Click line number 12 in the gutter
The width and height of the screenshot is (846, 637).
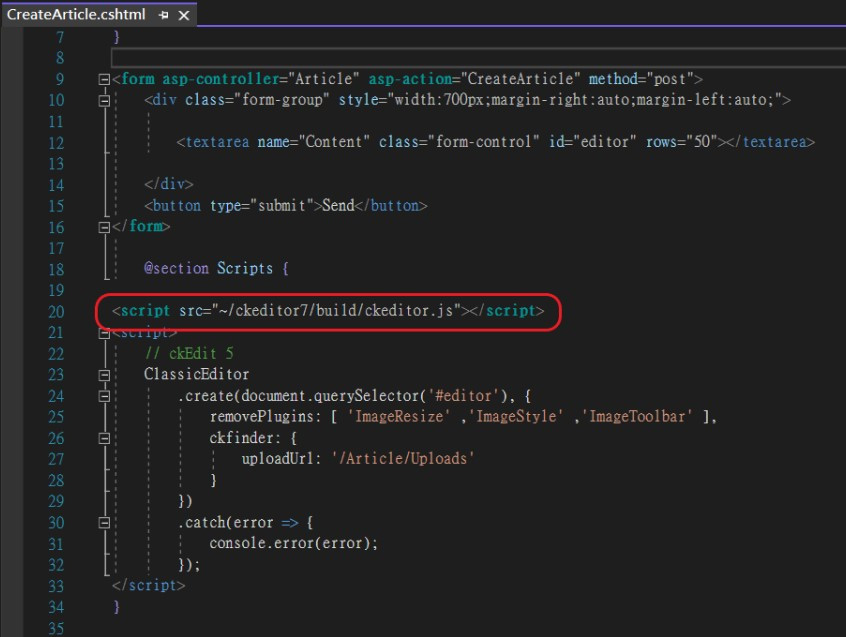click(x=56, y=143)
